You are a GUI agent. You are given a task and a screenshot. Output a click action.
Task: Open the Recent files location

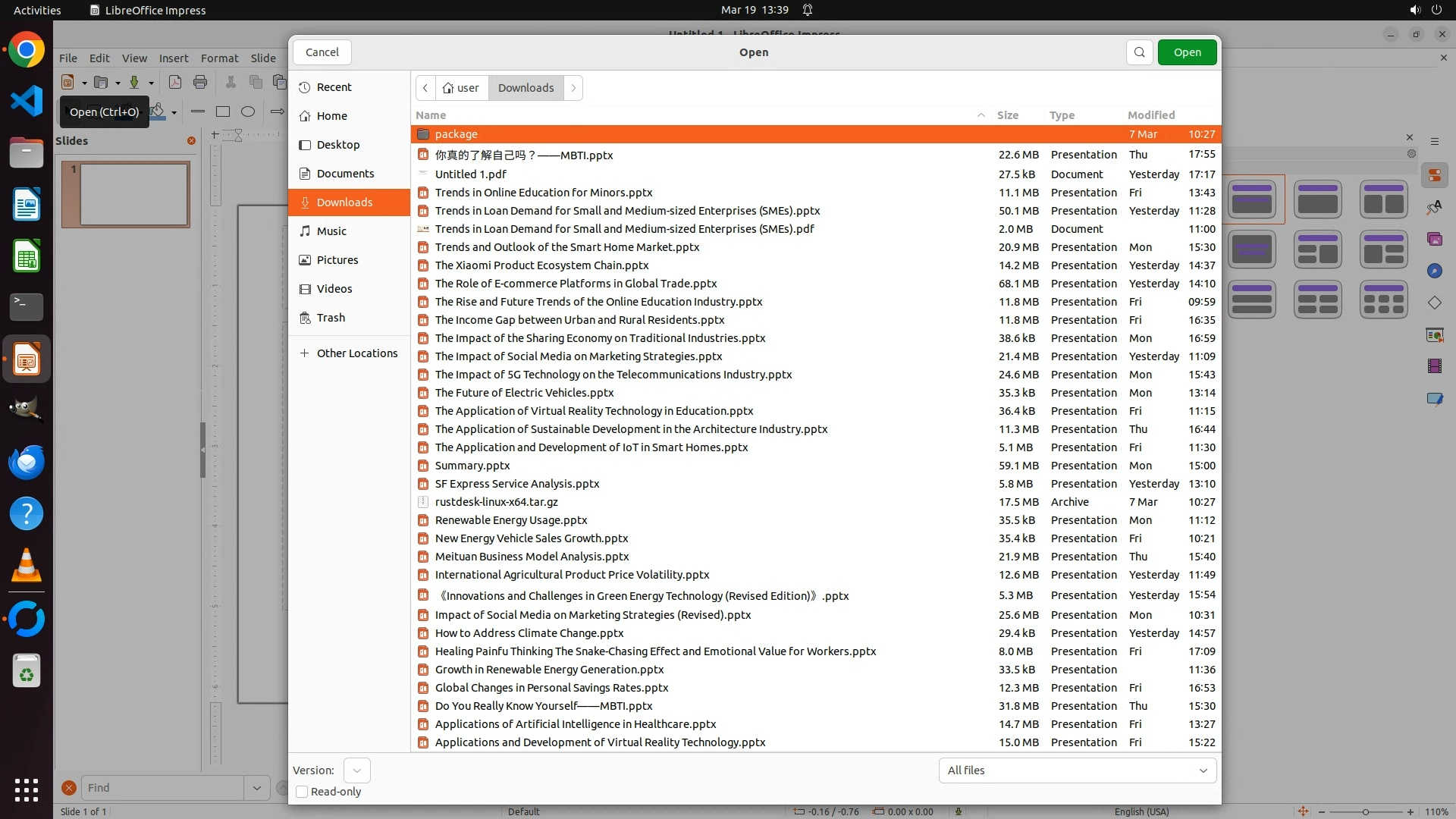[x=334, y=87]
